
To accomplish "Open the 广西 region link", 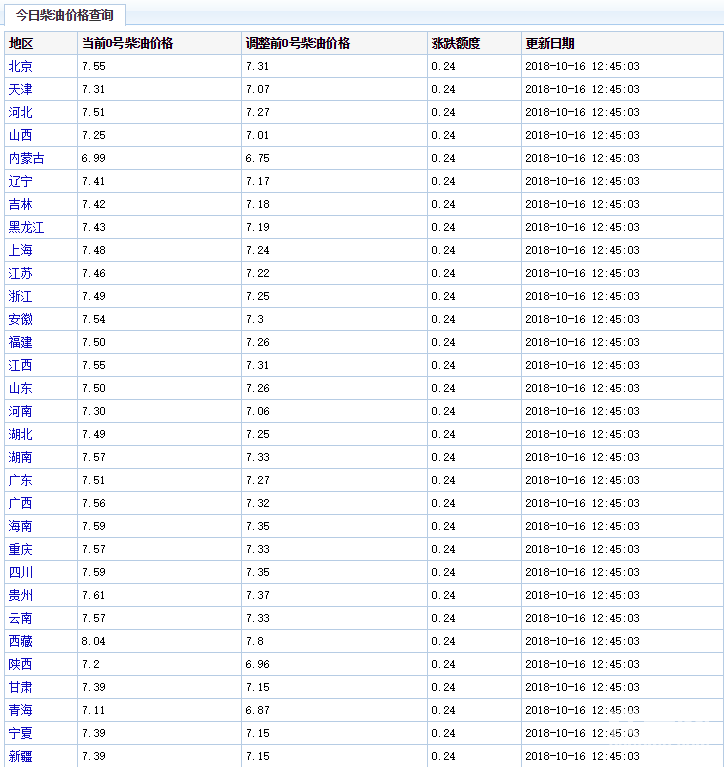I will [21, 503].
